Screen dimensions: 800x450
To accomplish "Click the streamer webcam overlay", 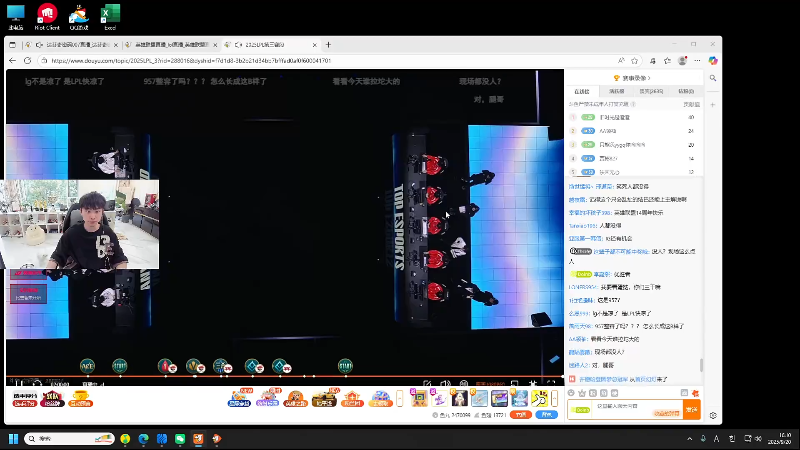I will (80, 224).
